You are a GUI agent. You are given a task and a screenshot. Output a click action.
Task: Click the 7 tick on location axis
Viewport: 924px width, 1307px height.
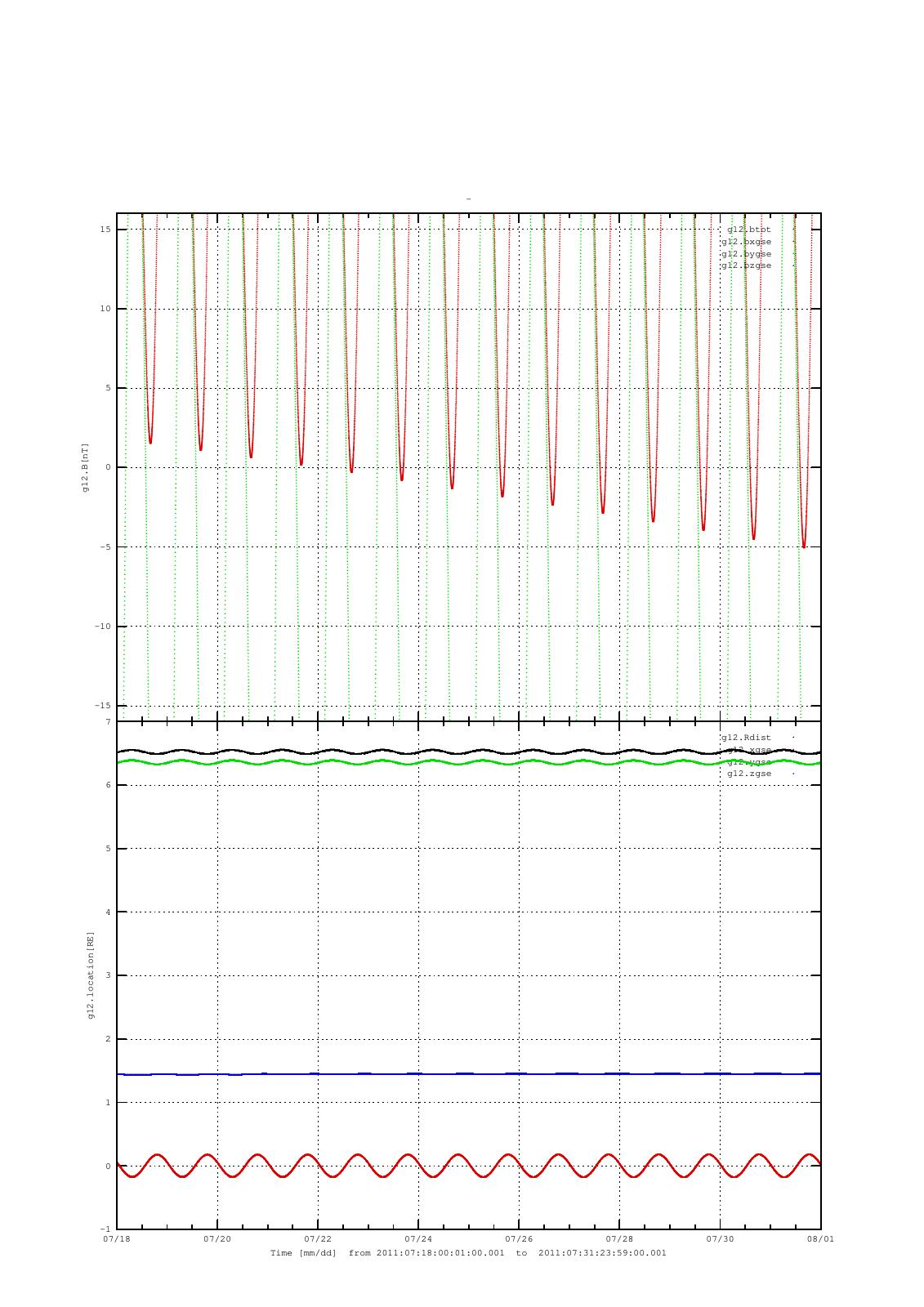tap(108, 722)
